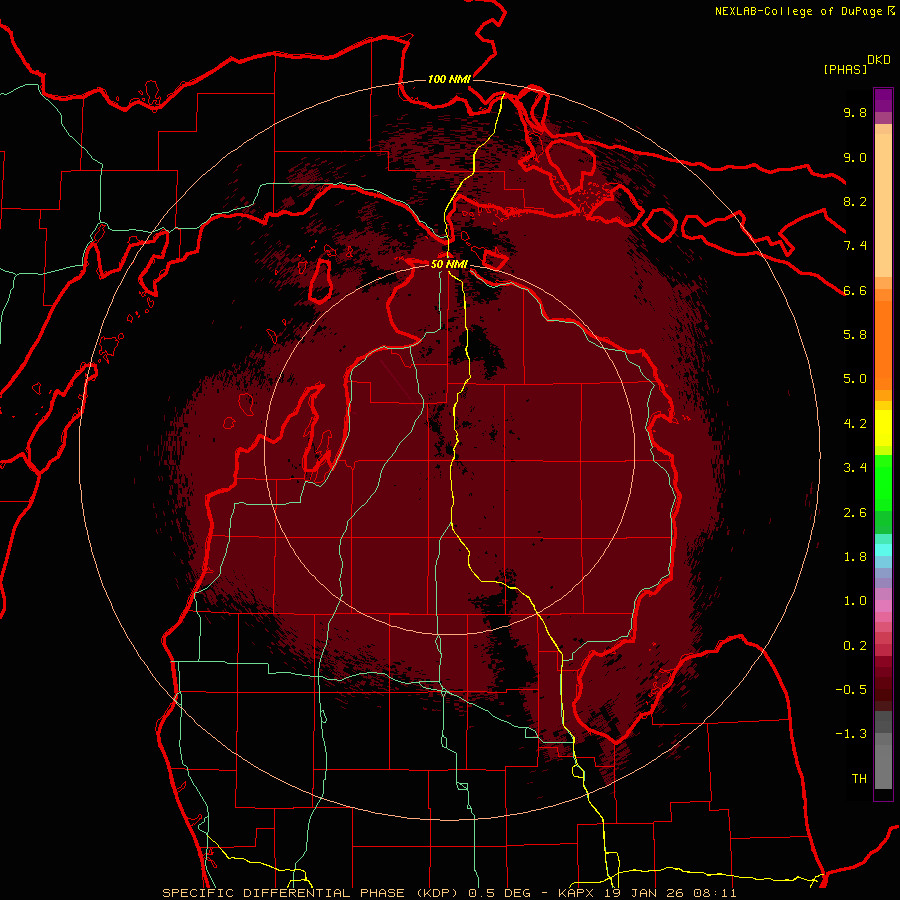900x900 pixels.
Task: Click the -1.3 value on color scale
Action: point(851,734)
